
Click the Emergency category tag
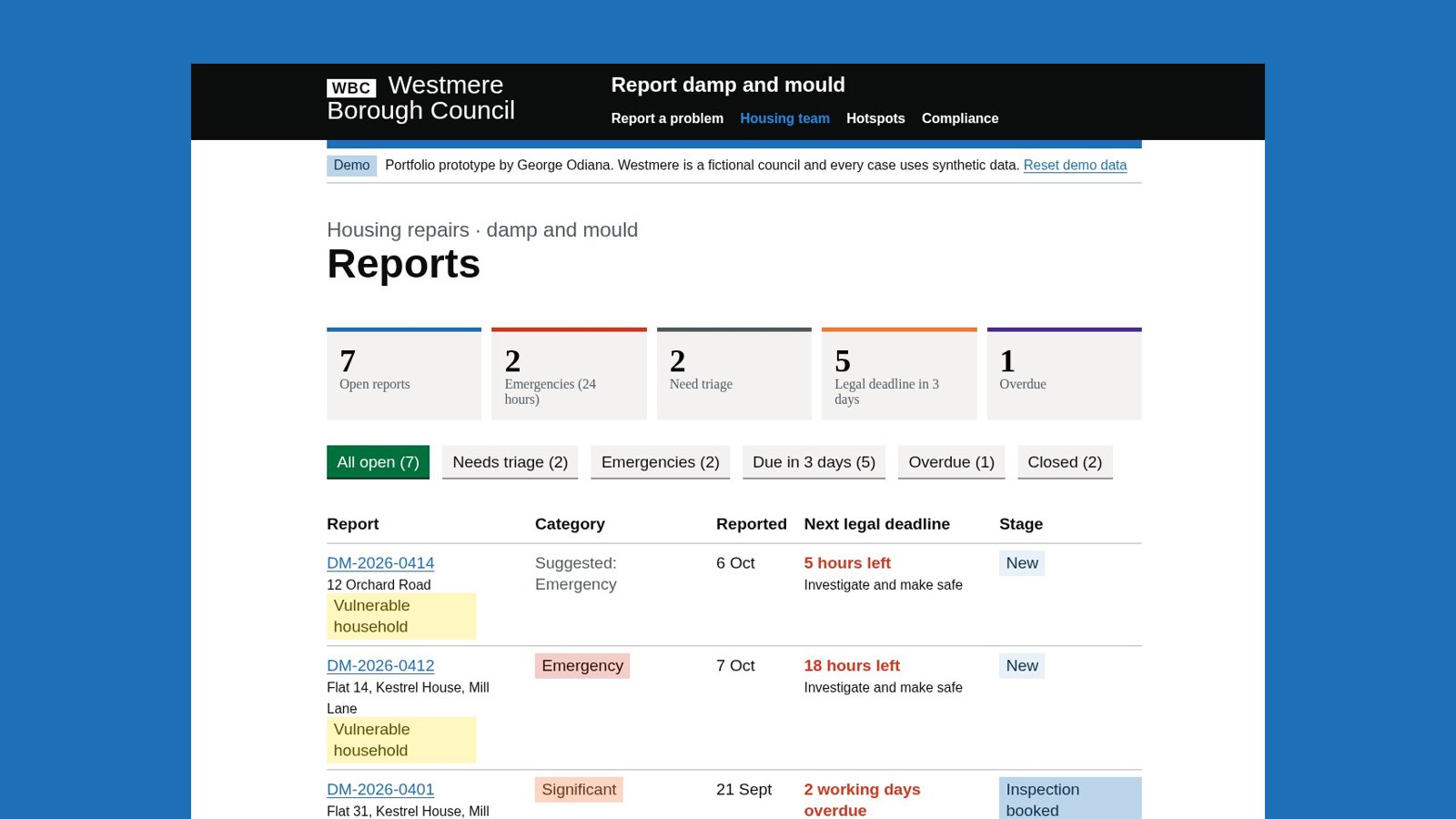tap(582, 666)
